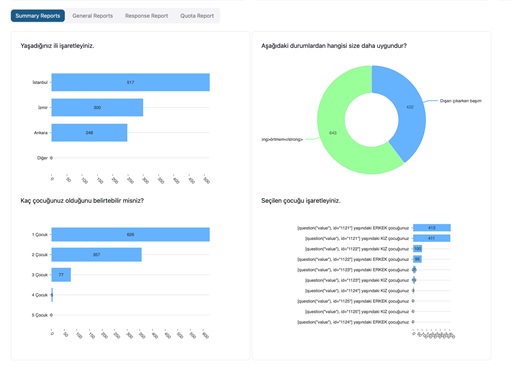Click the İstanbul bar showing 517
The width and height of the screenshot is (512, 379).
tap(131, 82)
